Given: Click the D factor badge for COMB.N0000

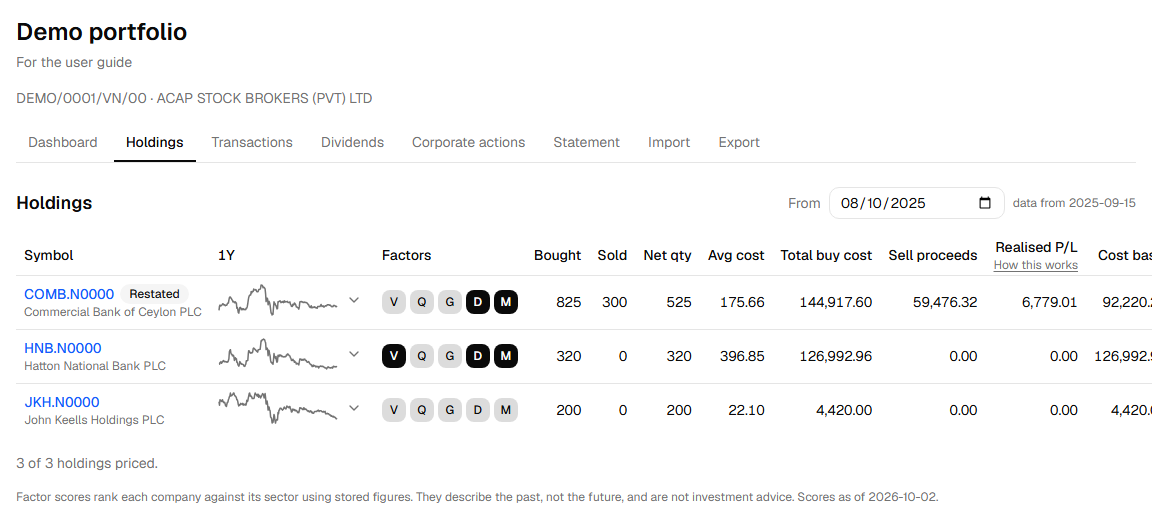Looking at the screenshot, I should pos(478,302).
